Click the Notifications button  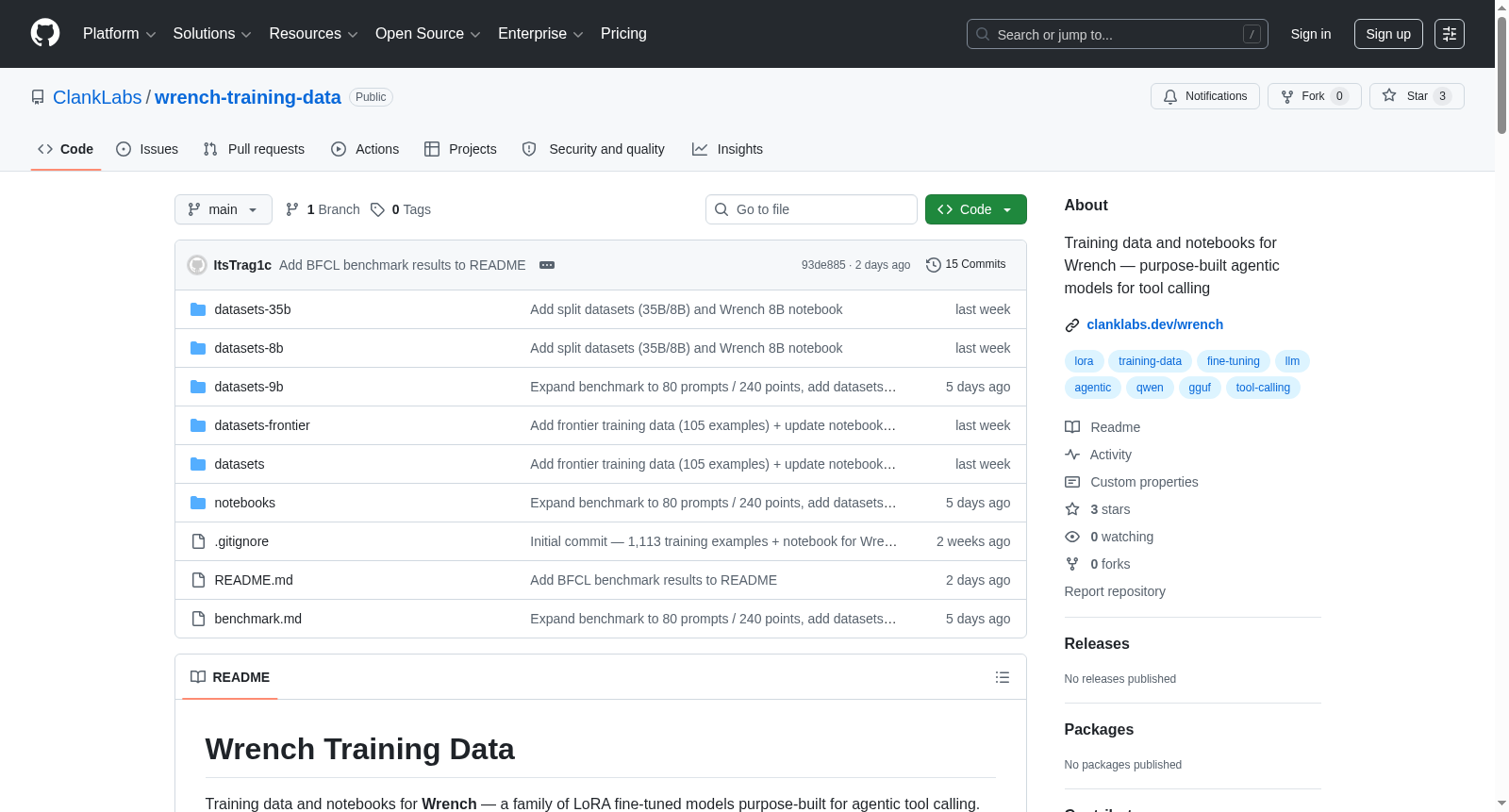[1205, 96]
